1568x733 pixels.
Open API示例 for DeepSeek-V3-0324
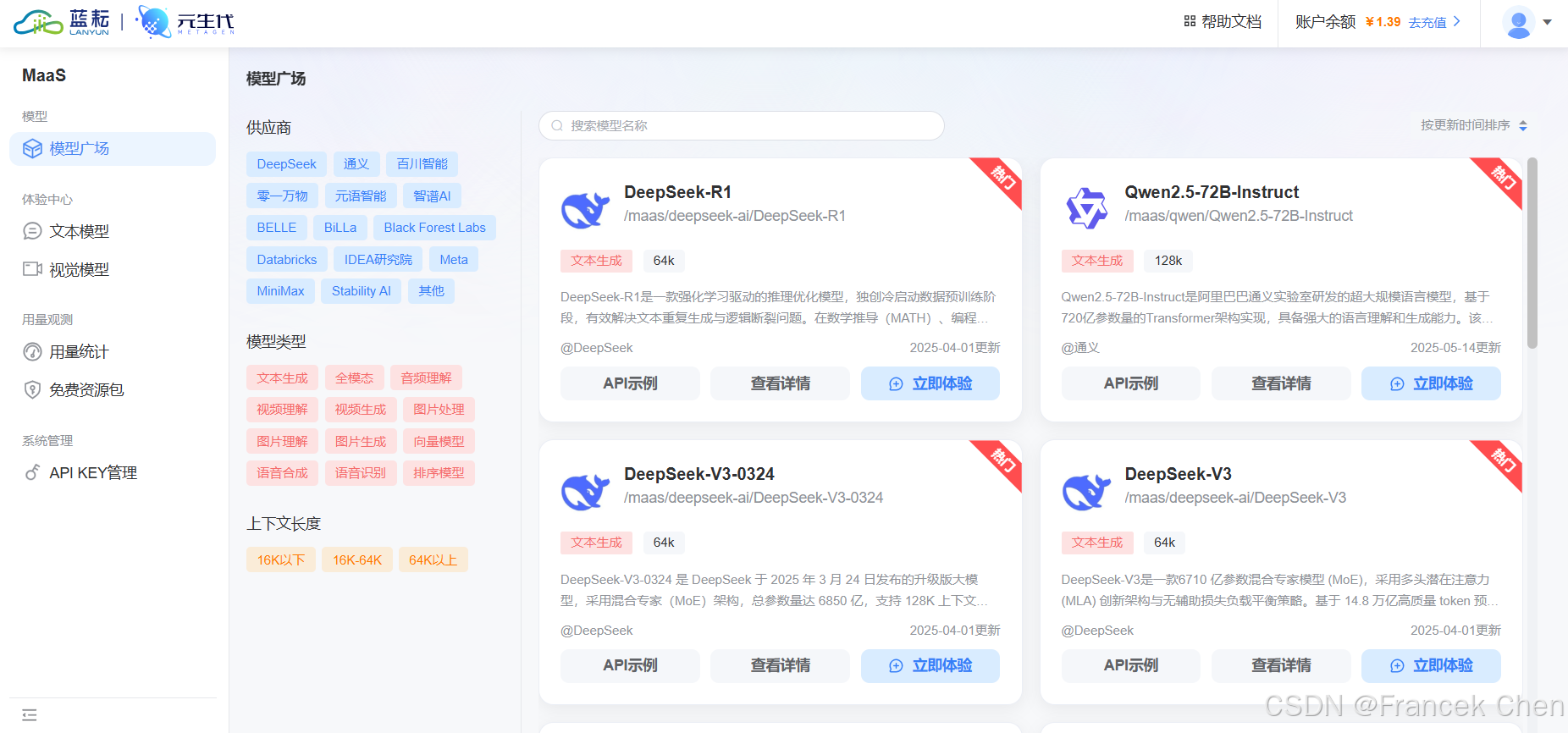click(x=630, y=666)
